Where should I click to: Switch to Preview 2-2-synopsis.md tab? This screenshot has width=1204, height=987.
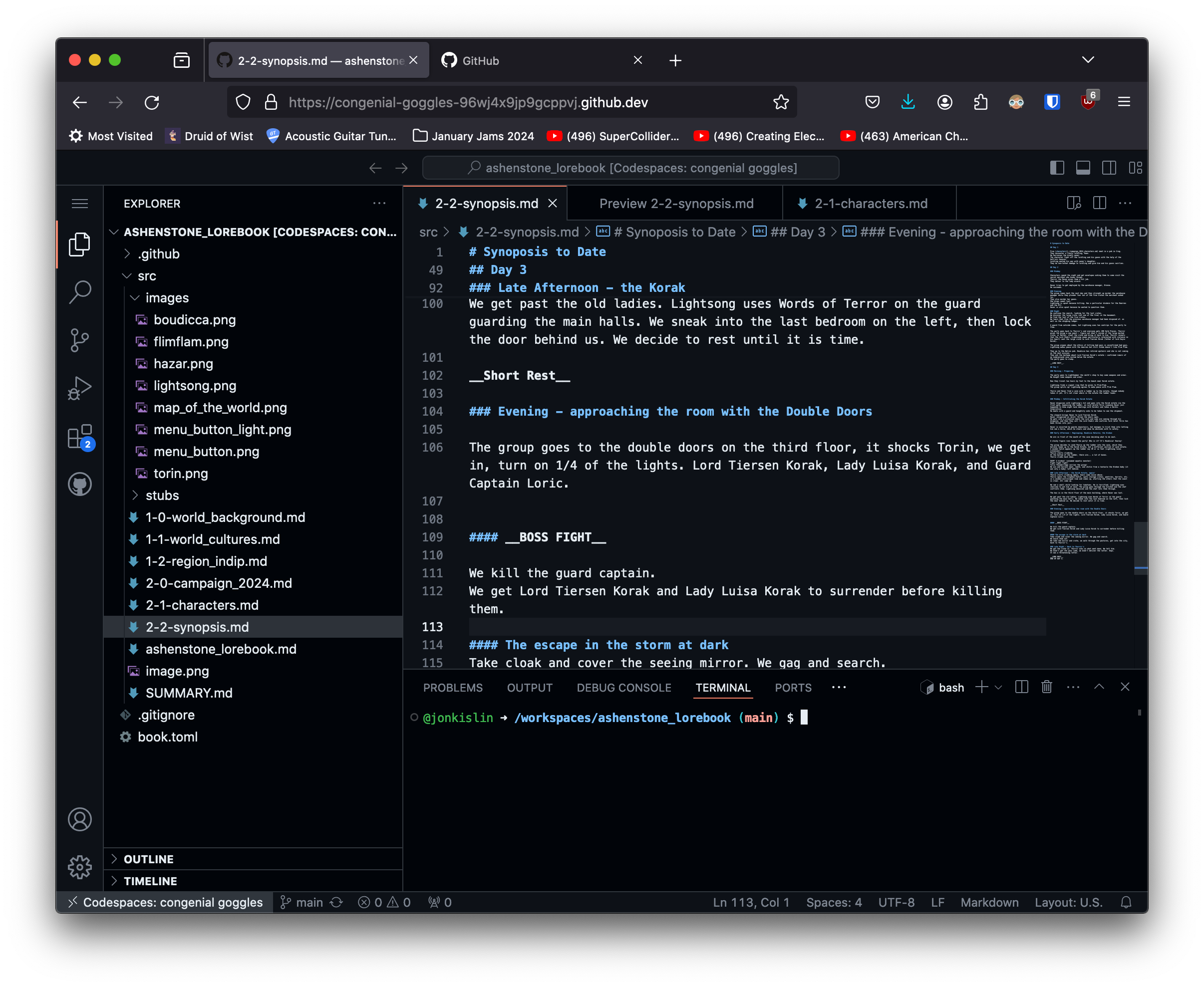(x=676, y=204)
